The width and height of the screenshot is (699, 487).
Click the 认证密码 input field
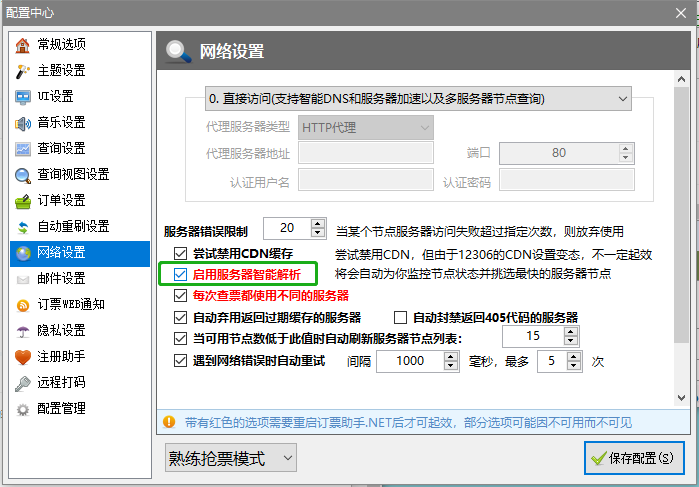(567, 180)
